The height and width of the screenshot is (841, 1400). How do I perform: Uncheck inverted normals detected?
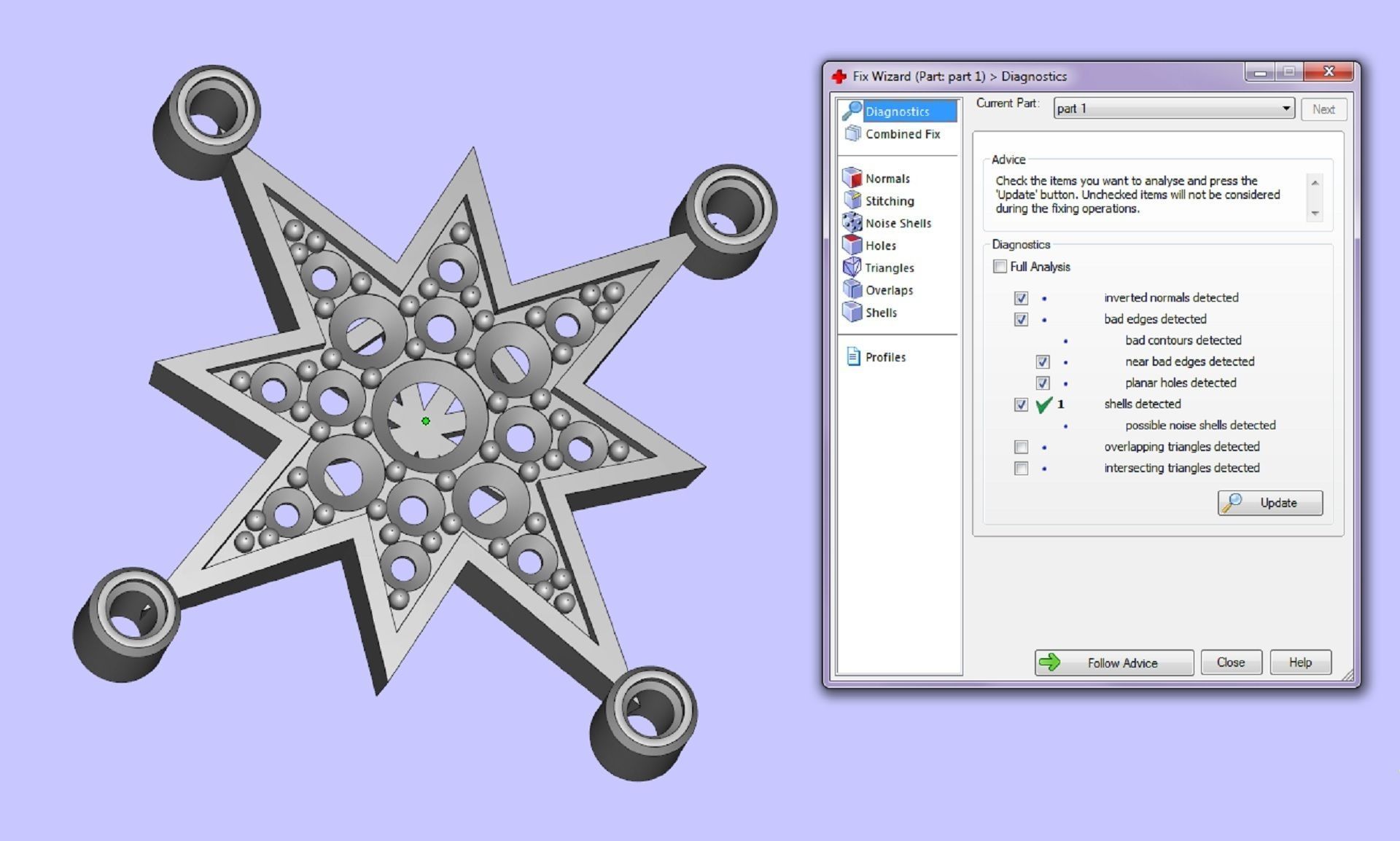click(x=1021, y=298)
